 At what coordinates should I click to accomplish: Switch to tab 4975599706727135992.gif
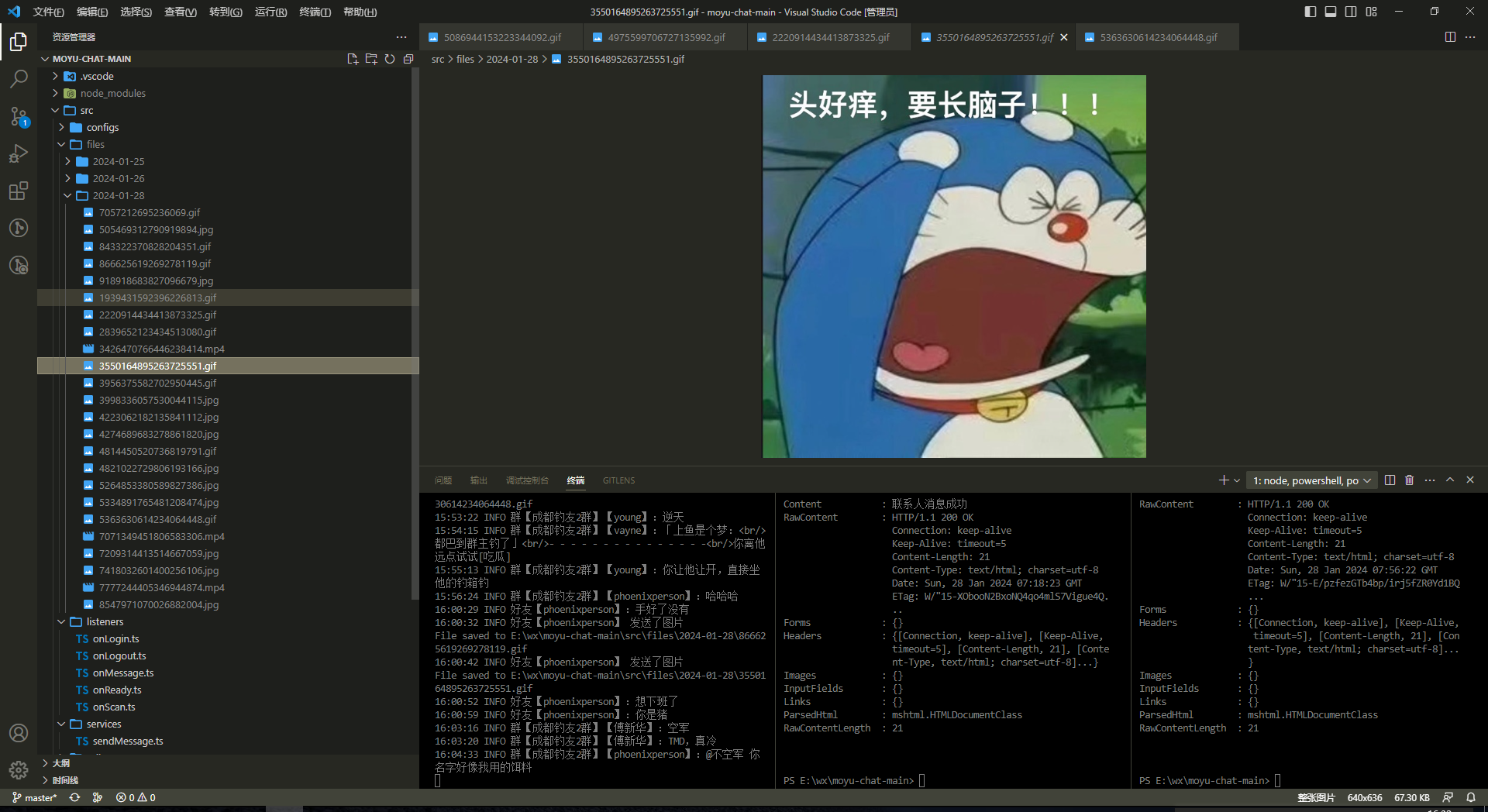[x=666, y=37]
